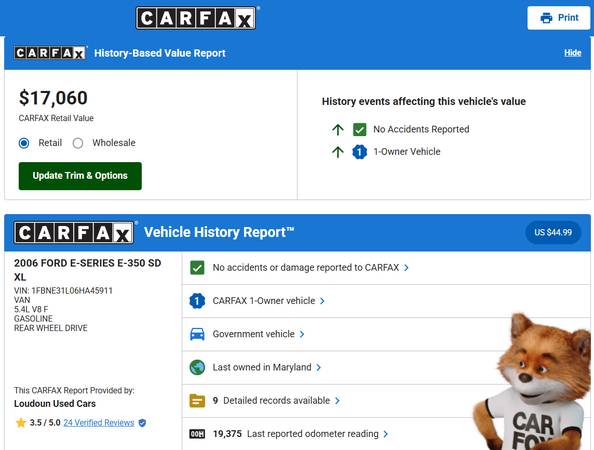Click the blue 1-Owner badge in value events

coord(359,152)
